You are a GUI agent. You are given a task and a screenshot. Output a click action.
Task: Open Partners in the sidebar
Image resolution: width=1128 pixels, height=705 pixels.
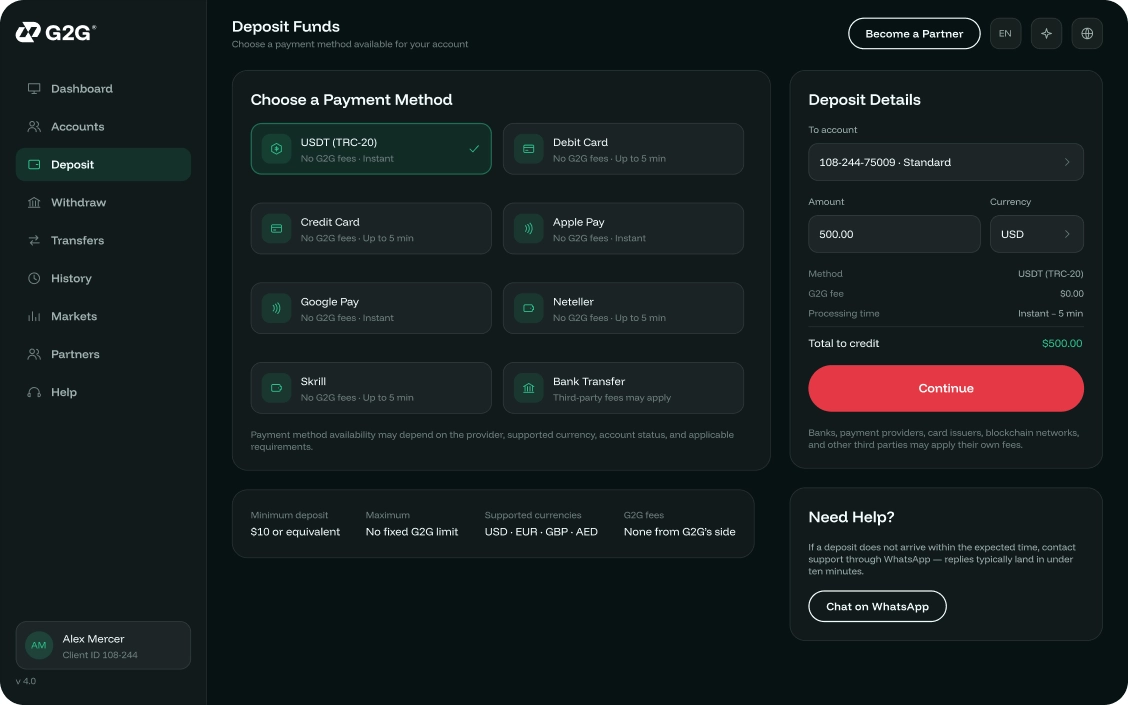point(103,354)
